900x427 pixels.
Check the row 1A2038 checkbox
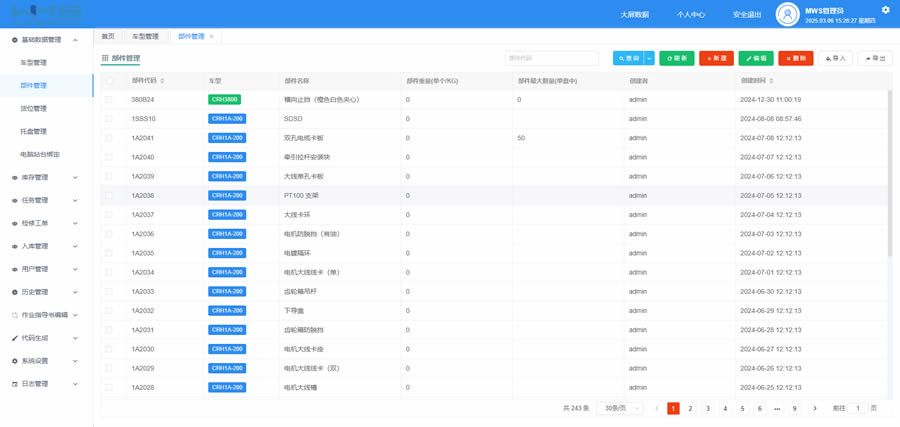(x=109, y=195)
